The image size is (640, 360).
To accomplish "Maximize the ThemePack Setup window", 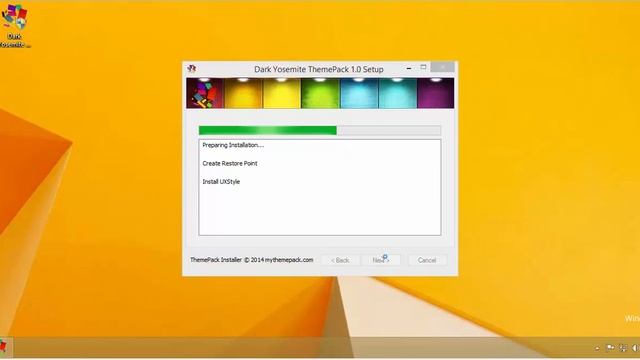I will point(423,67).
